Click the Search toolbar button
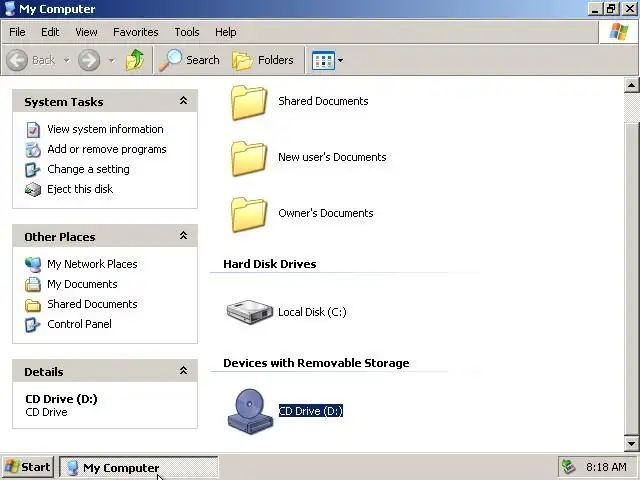Image resolution: width=640 pixels, height=480 pixels. coord(189,60)
